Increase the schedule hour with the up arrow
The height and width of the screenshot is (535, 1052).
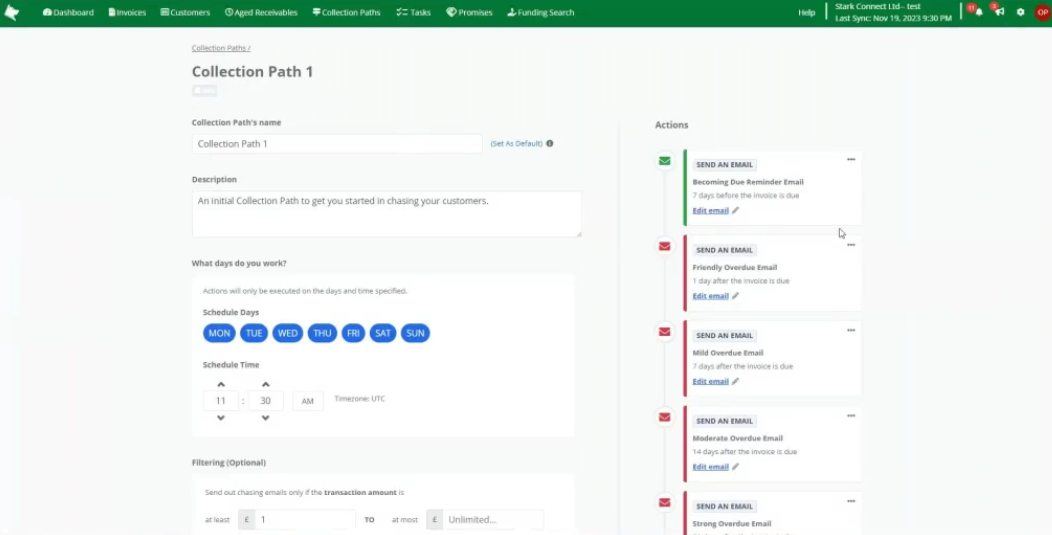(221, 385)
